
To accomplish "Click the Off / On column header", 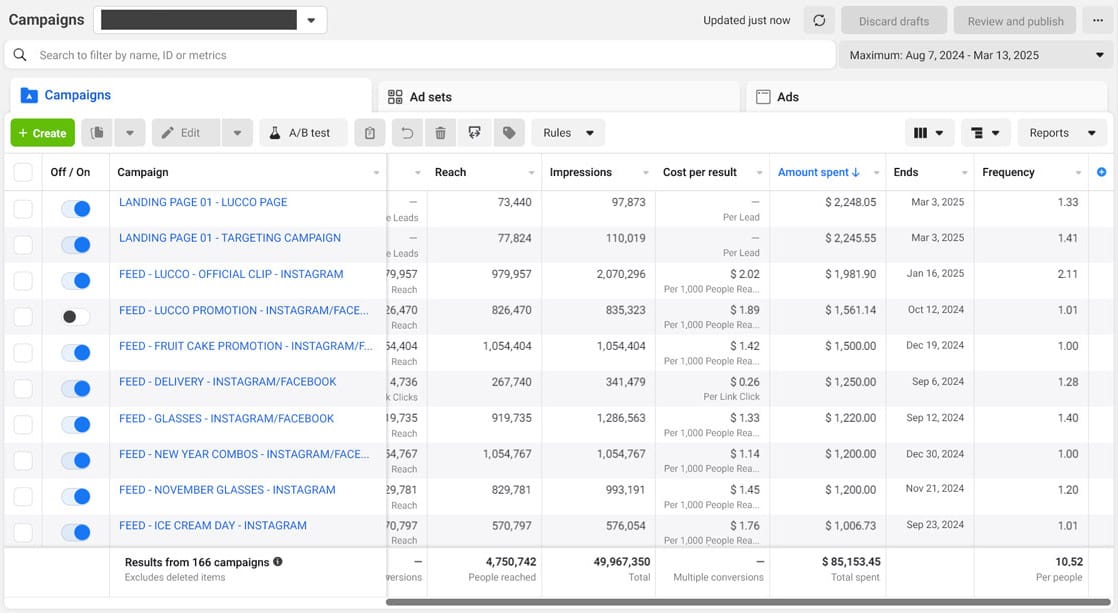I will click(x=70, y=172).
